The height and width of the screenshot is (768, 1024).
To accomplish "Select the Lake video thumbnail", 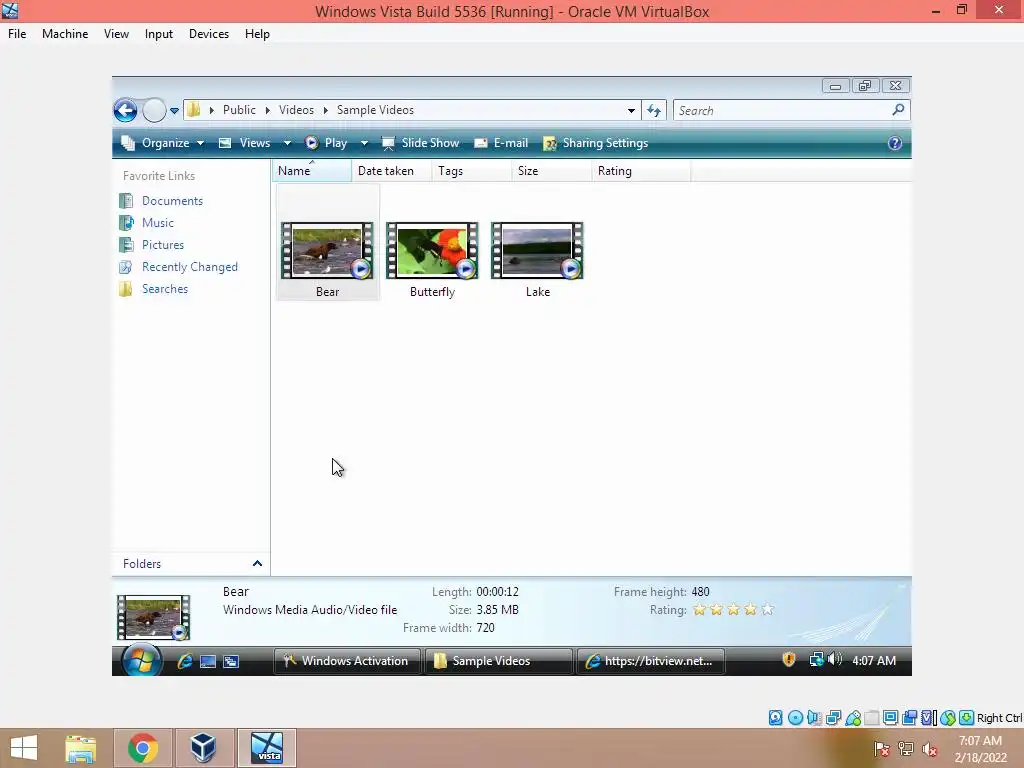I will 537,251.
